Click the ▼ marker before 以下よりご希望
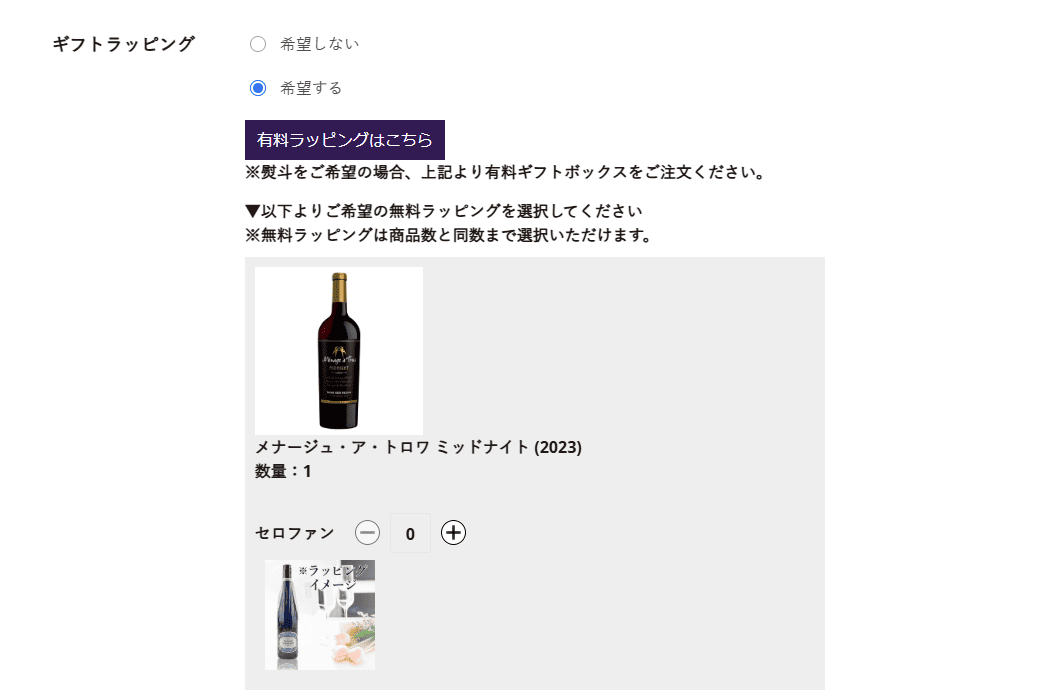The width and height of the screenshot is (1052, 690). coord(253,211)
